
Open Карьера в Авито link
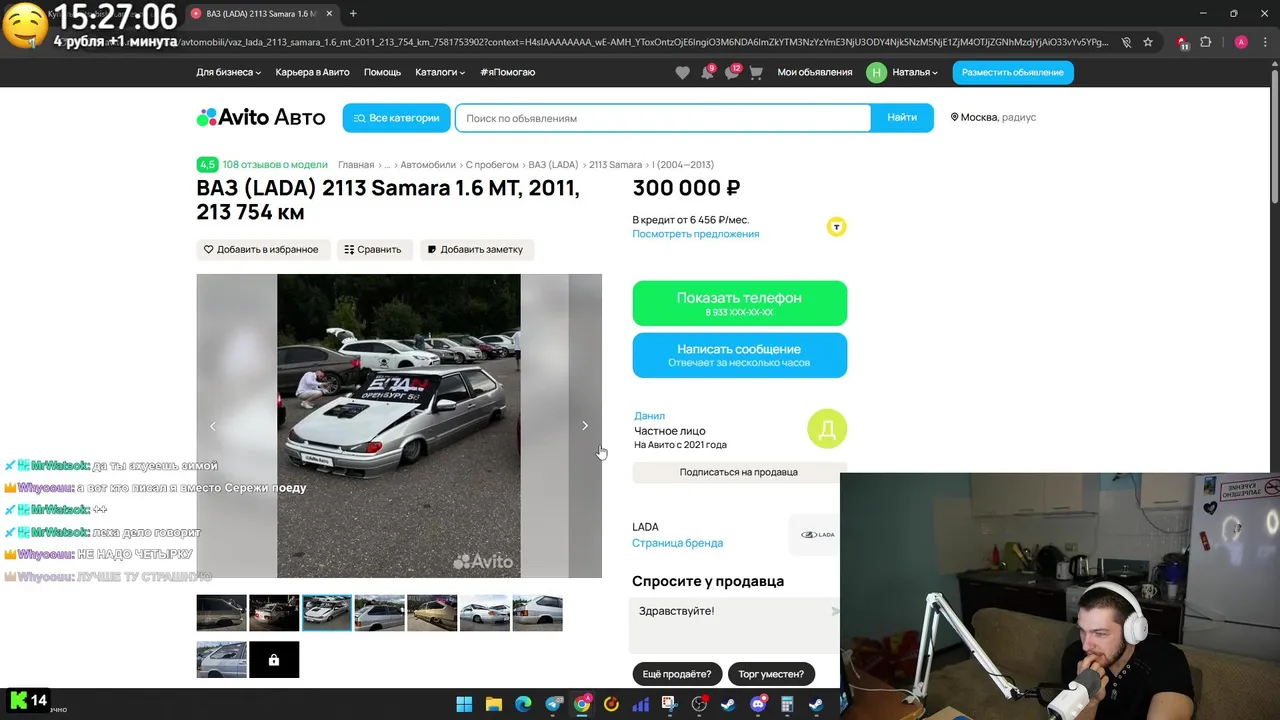point(312,72)
